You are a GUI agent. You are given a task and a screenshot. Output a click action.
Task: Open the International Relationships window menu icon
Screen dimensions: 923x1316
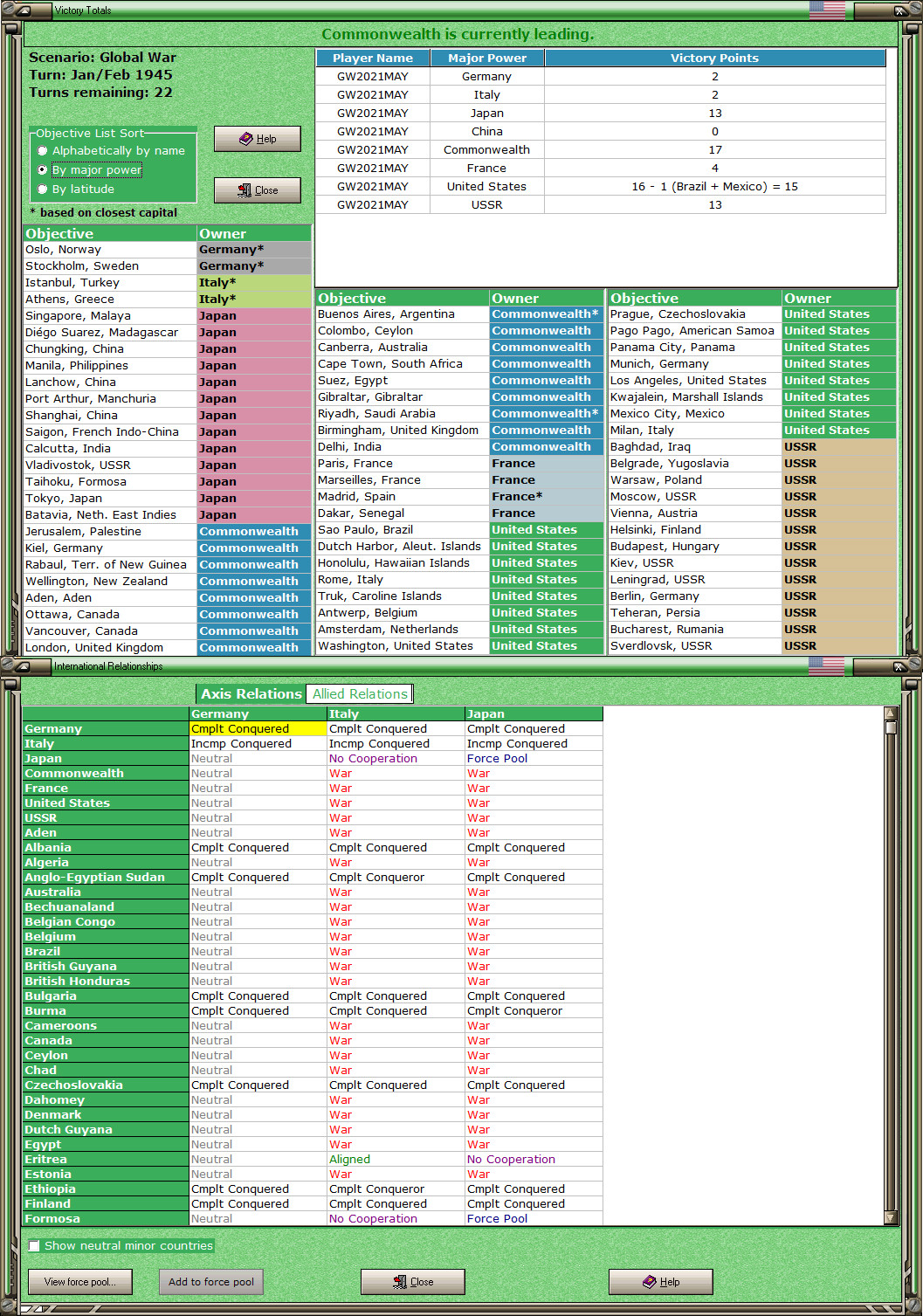point(23,666)
